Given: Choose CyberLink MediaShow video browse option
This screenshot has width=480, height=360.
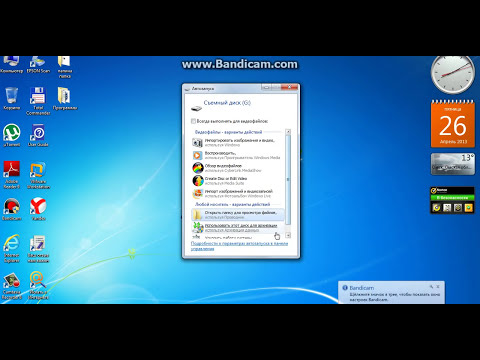Looking at the screenshot, I should 238,168.
